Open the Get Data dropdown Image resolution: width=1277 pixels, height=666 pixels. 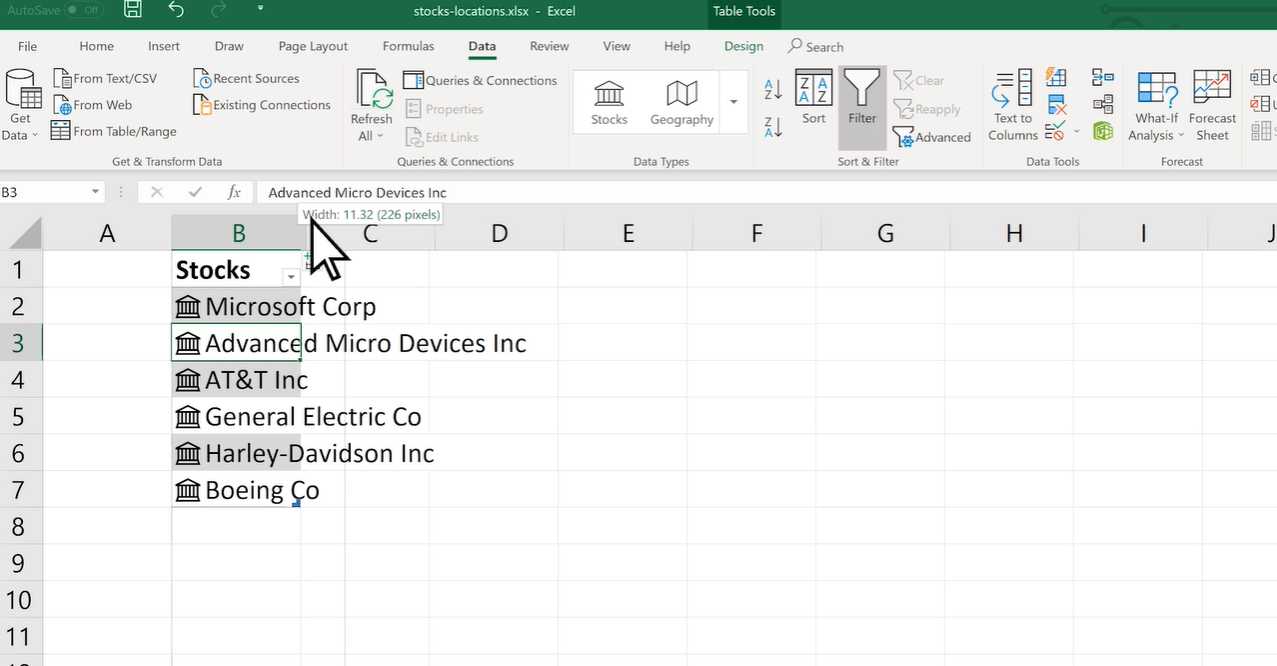click(x=20, y=106)
